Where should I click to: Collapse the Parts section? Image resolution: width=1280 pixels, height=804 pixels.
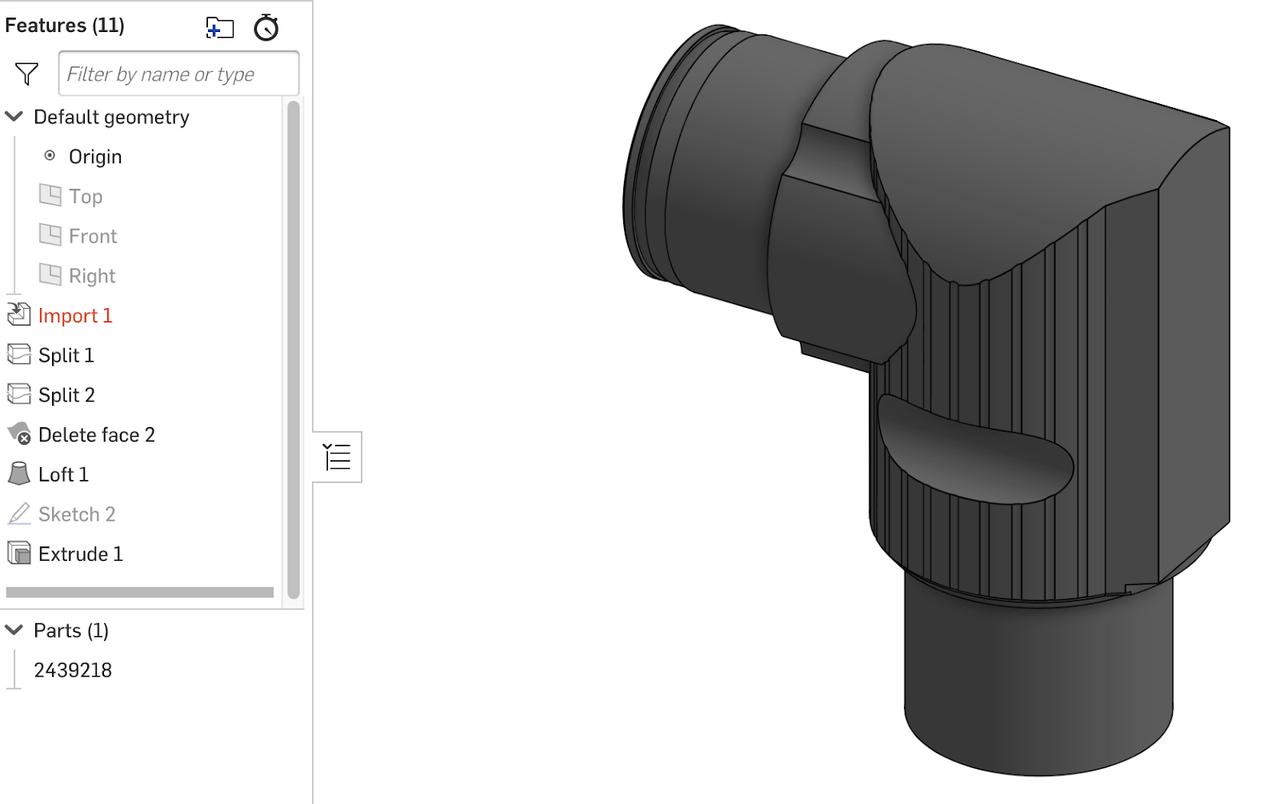(x=13, y=630)
